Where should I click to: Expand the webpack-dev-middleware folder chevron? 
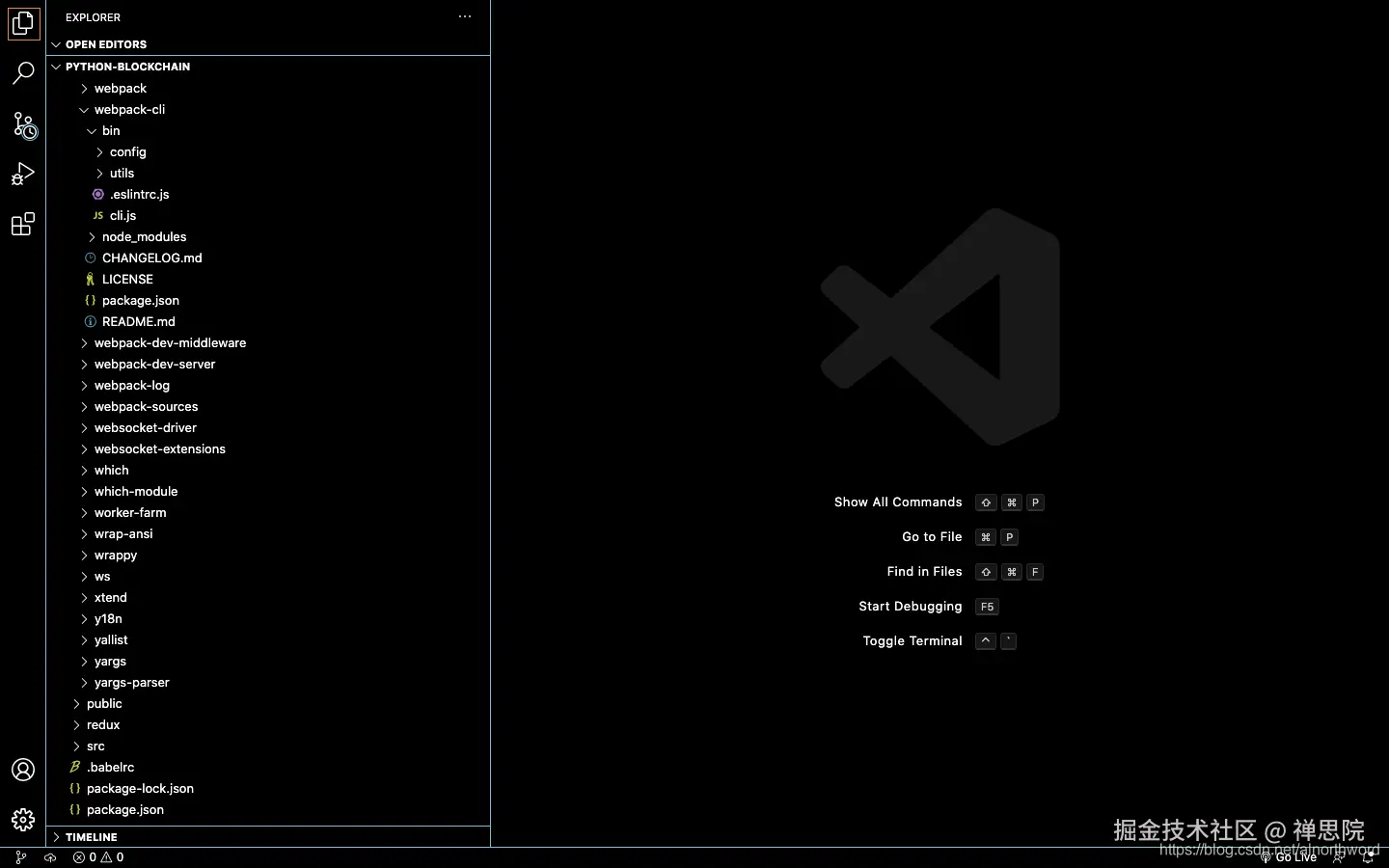coord(84,342)
